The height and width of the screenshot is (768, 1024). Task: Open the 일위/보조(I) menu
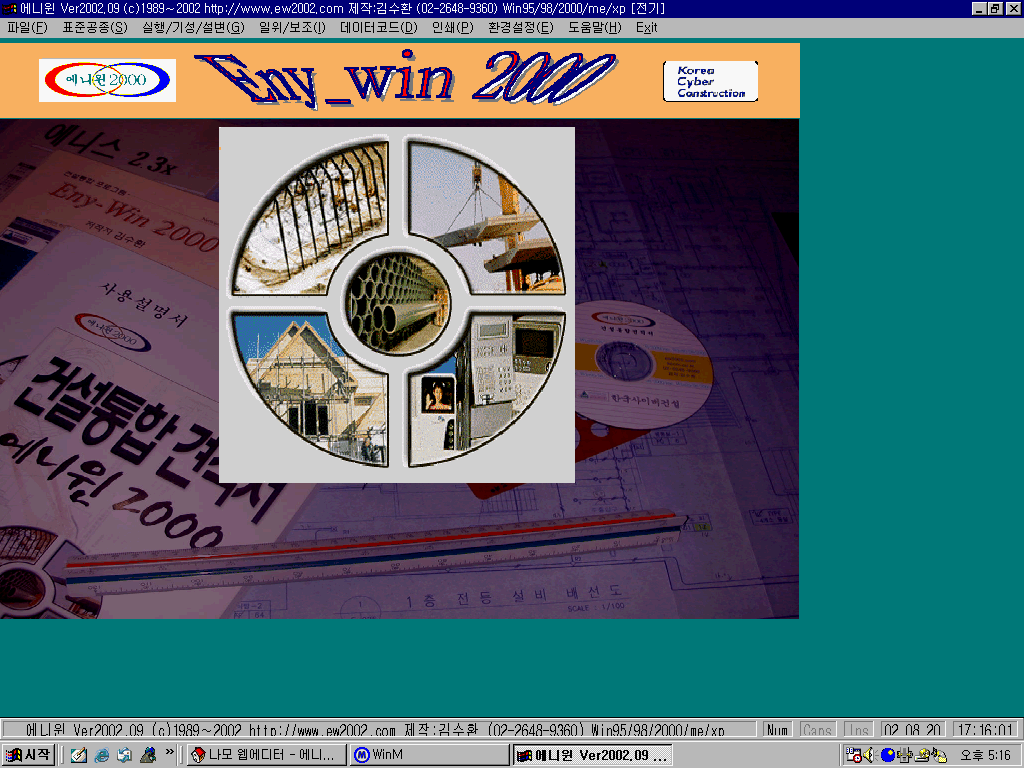[x=292, y=27]
